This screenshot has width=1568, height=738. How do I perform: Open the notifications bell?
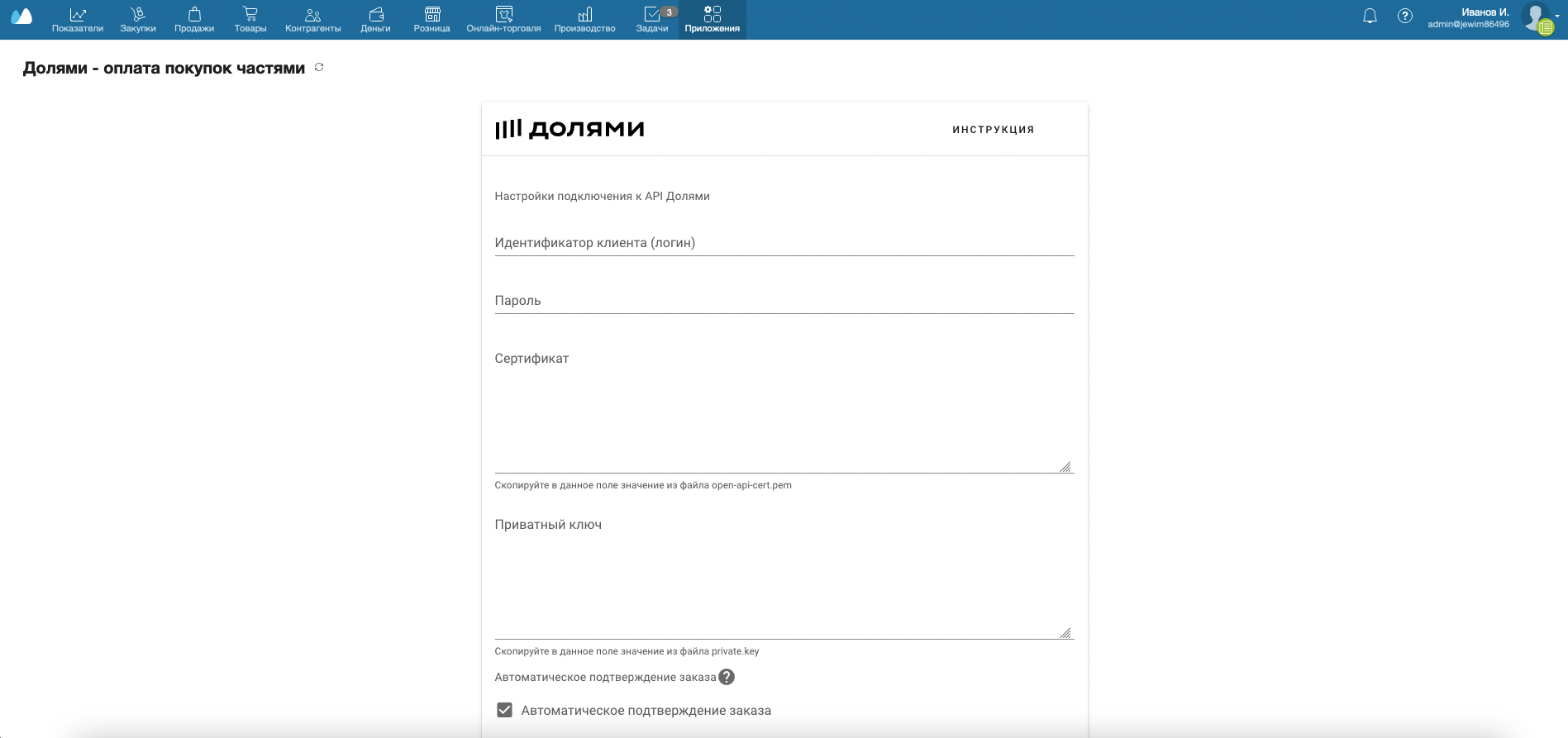(1370, 17)
